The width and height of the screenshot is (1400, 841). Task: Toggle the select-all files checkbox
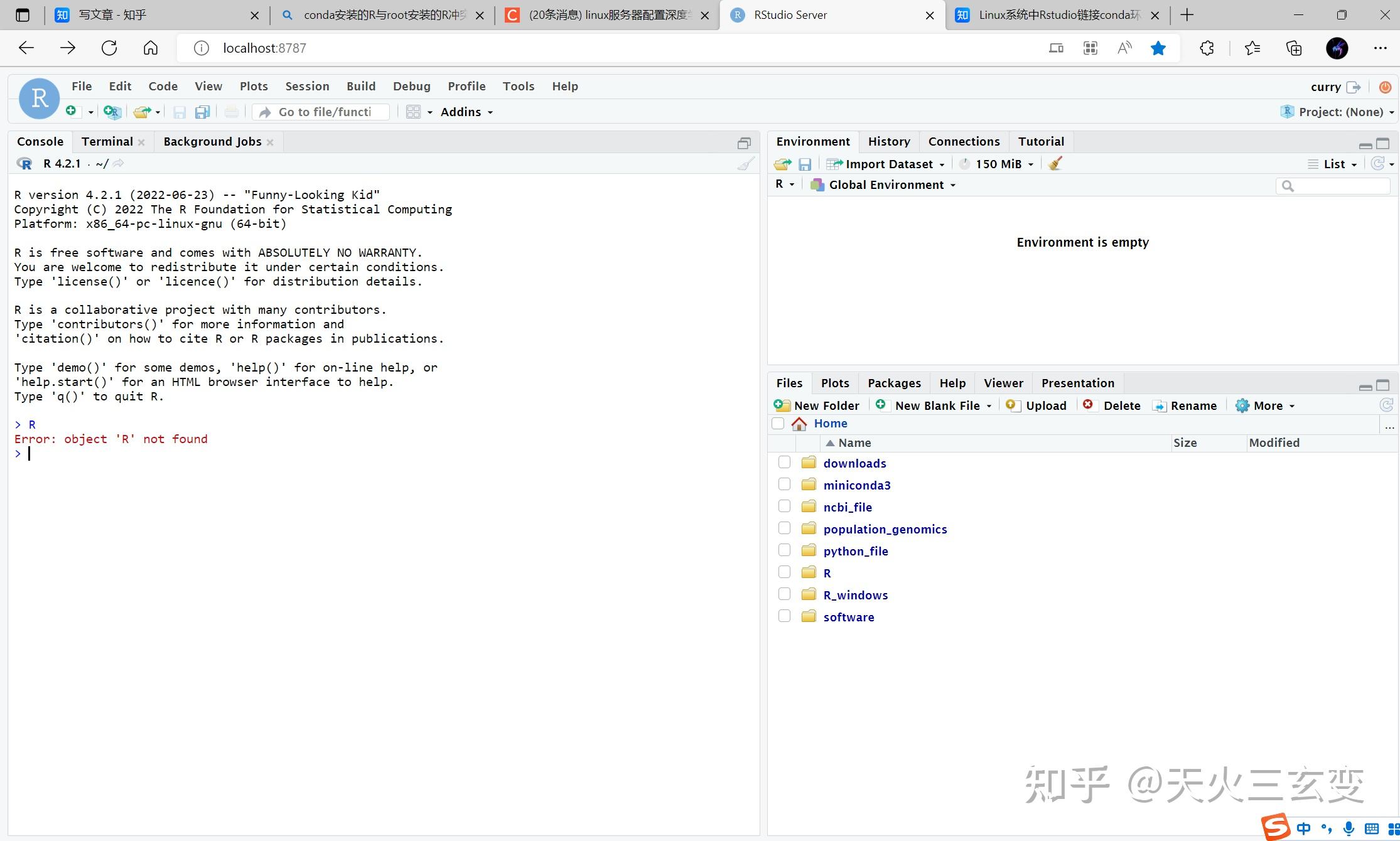click(778, 424)
